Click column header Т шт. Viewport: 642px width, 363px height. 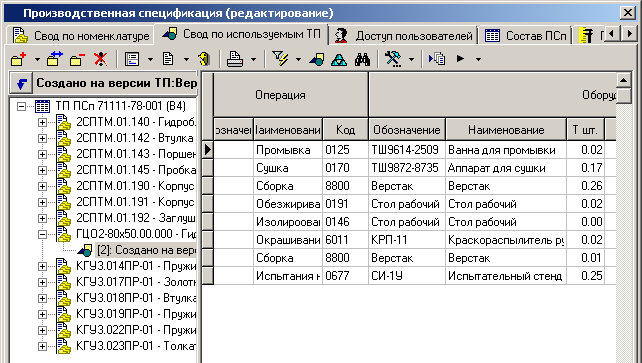pos(586,130)
